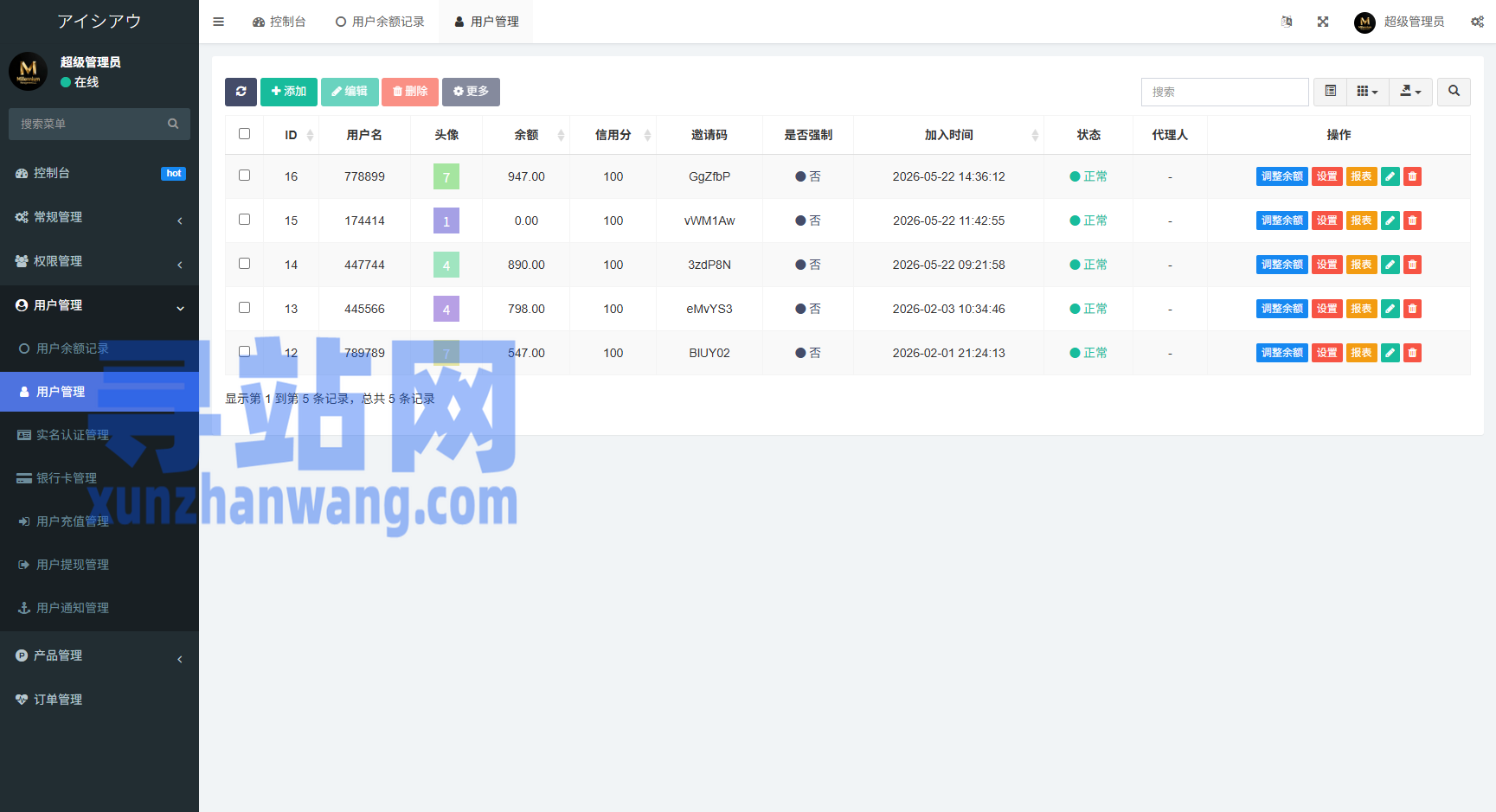
Task: Delete user 778899 with red trash icon
Action: tap(1412, 176)
